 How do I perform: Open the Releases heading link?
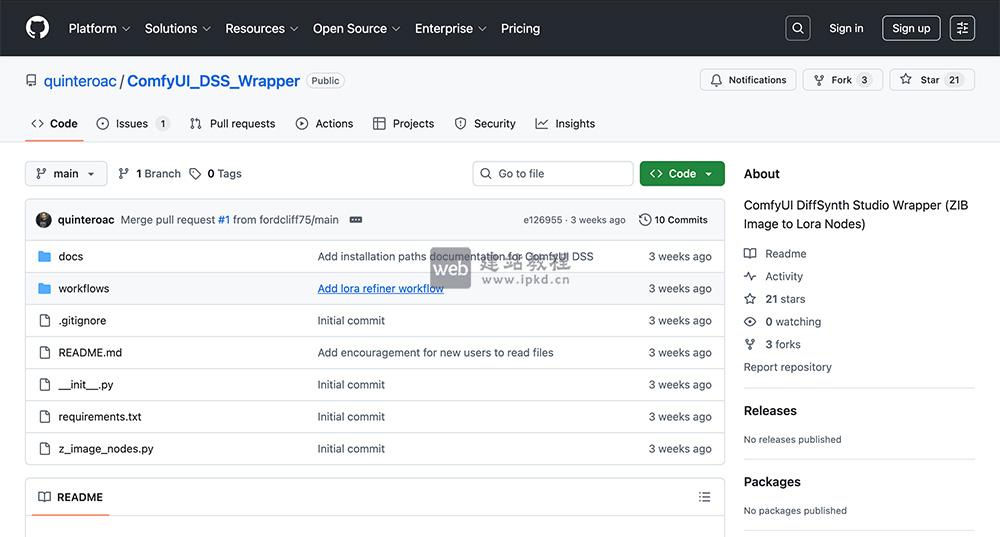[770, 411]
